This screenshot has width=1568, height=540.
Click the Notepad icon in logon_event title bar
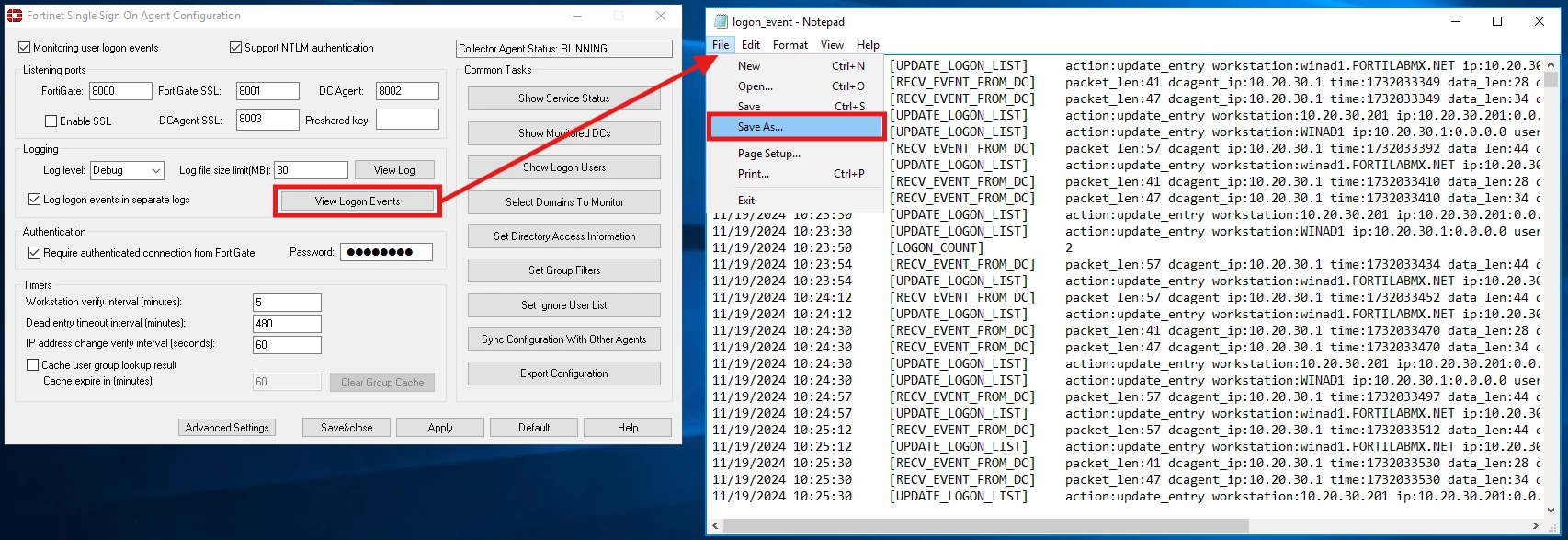722,21
